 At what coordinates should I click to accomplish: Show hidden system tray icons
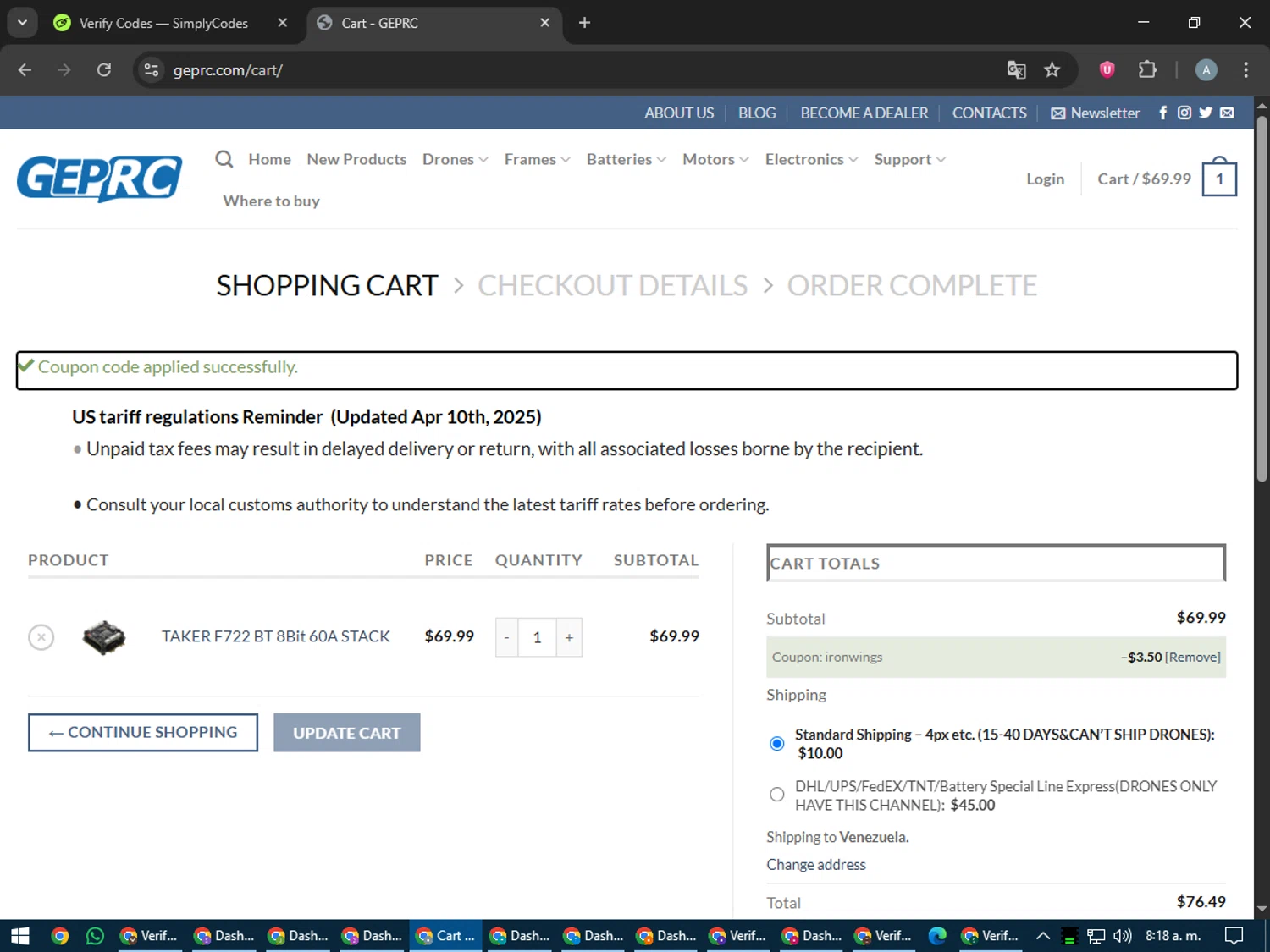[x=1043, y=935]
